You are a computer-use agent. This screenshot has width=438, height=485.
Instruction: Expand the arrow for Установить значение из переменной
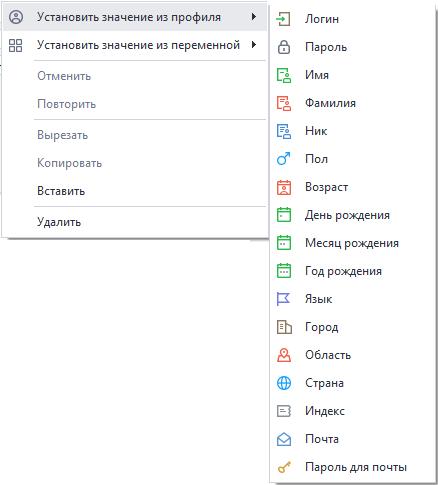point(254,44)
